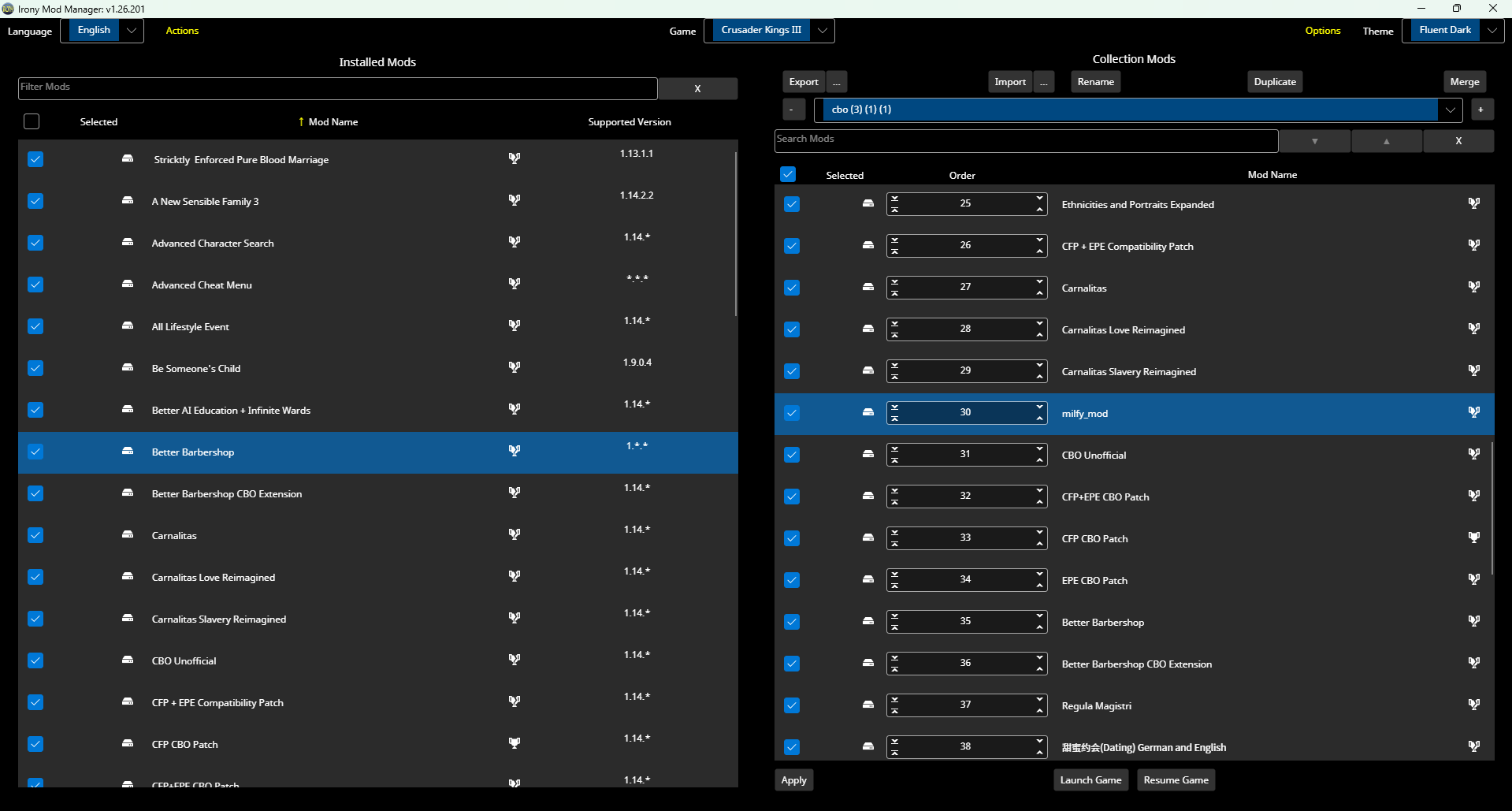This screenshot has width=1512, height=811.
Task: Click the drive icon beside Advanced Cheat Menu
Action: click(x=128, y=284)
